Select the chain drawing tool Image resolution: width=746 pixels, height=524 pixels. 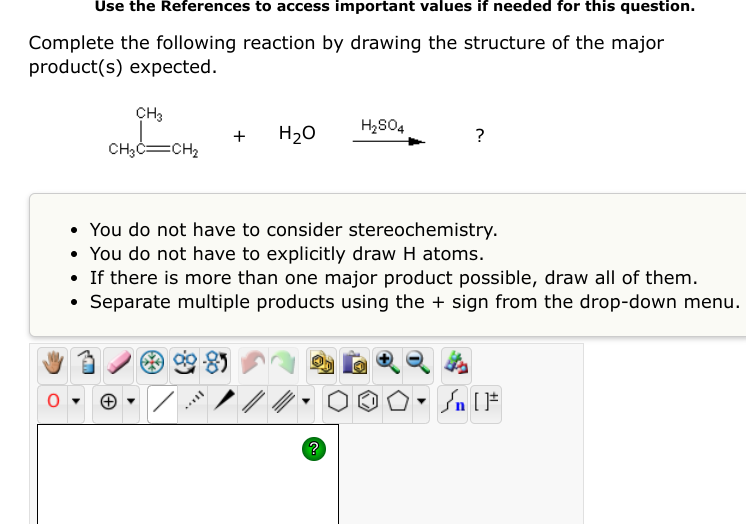tap(452, 402)
